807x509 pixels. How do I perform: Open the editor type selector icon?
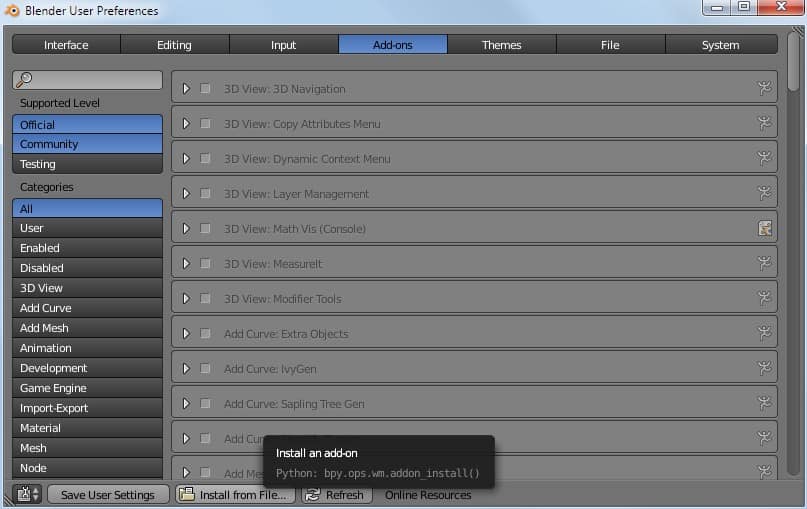(x=27, y=494)
